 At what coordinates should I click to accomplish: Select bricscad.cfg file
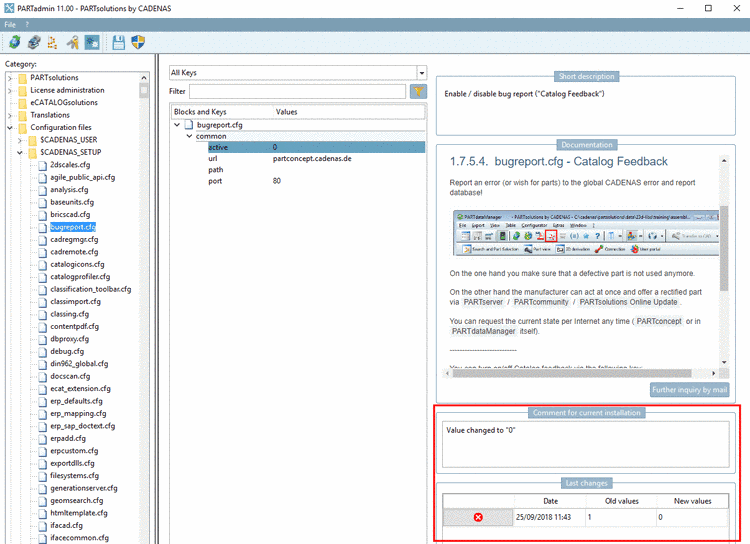coord(70,214)
